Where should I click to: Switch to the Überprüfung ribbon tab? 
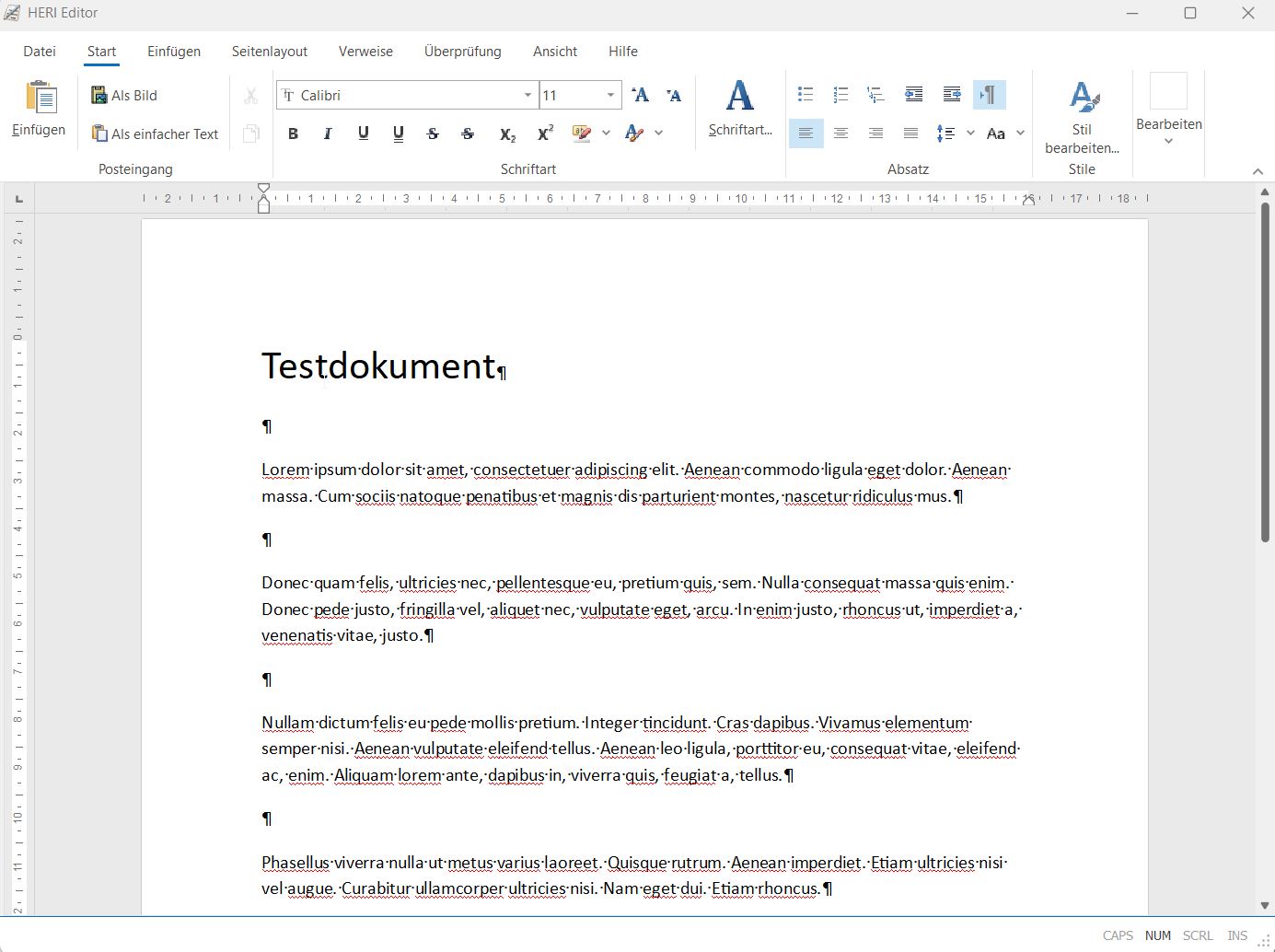click(463, 52)
